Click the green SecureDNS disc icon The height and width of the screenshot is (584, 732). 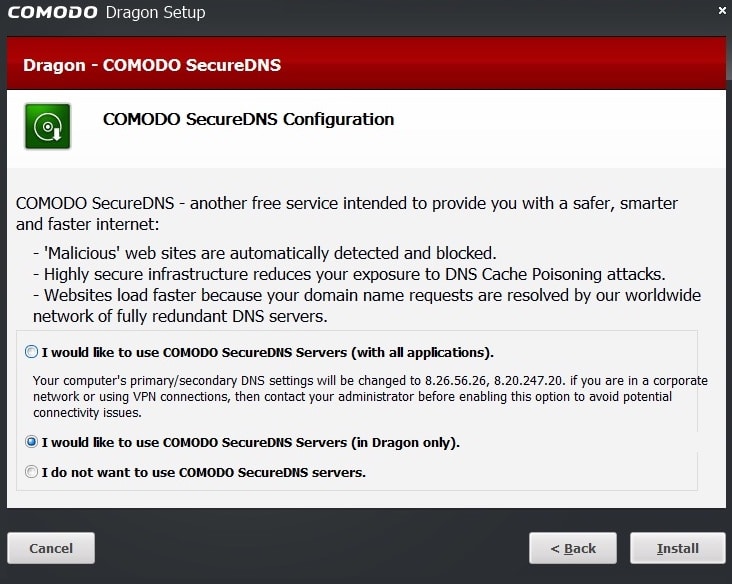click(48, 127)
